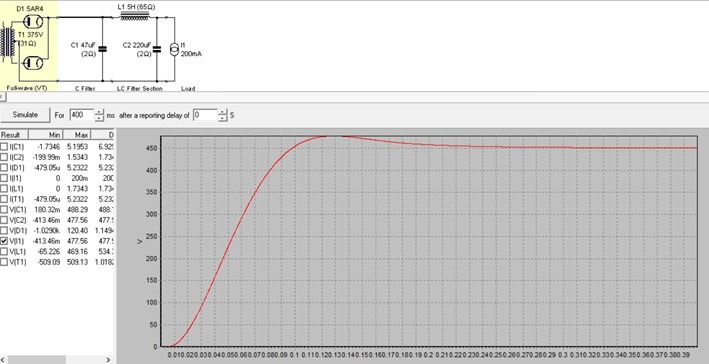Enable the I(L1) result checkbox
Viewport: 709px width, 364px height.
4,189
